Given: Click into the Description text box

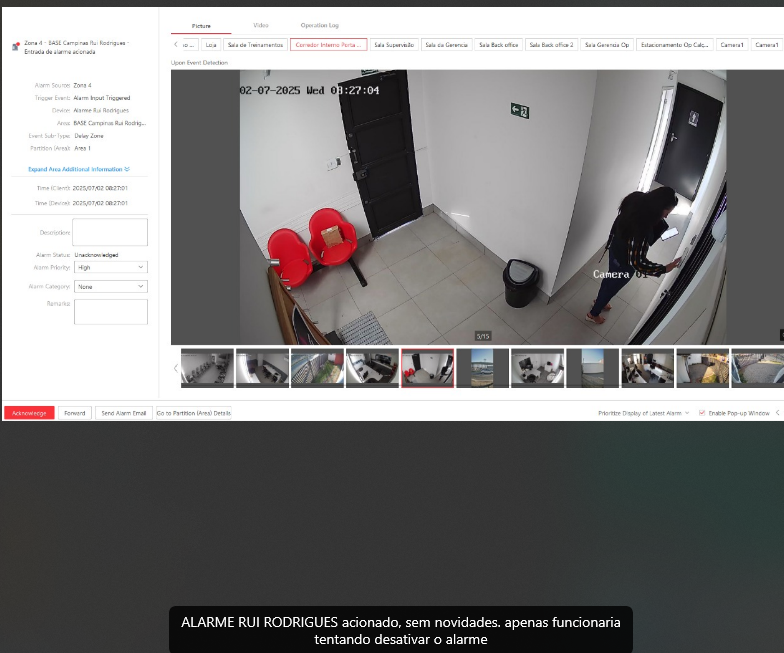Looking at the screenshot, I should pos(110,232).
